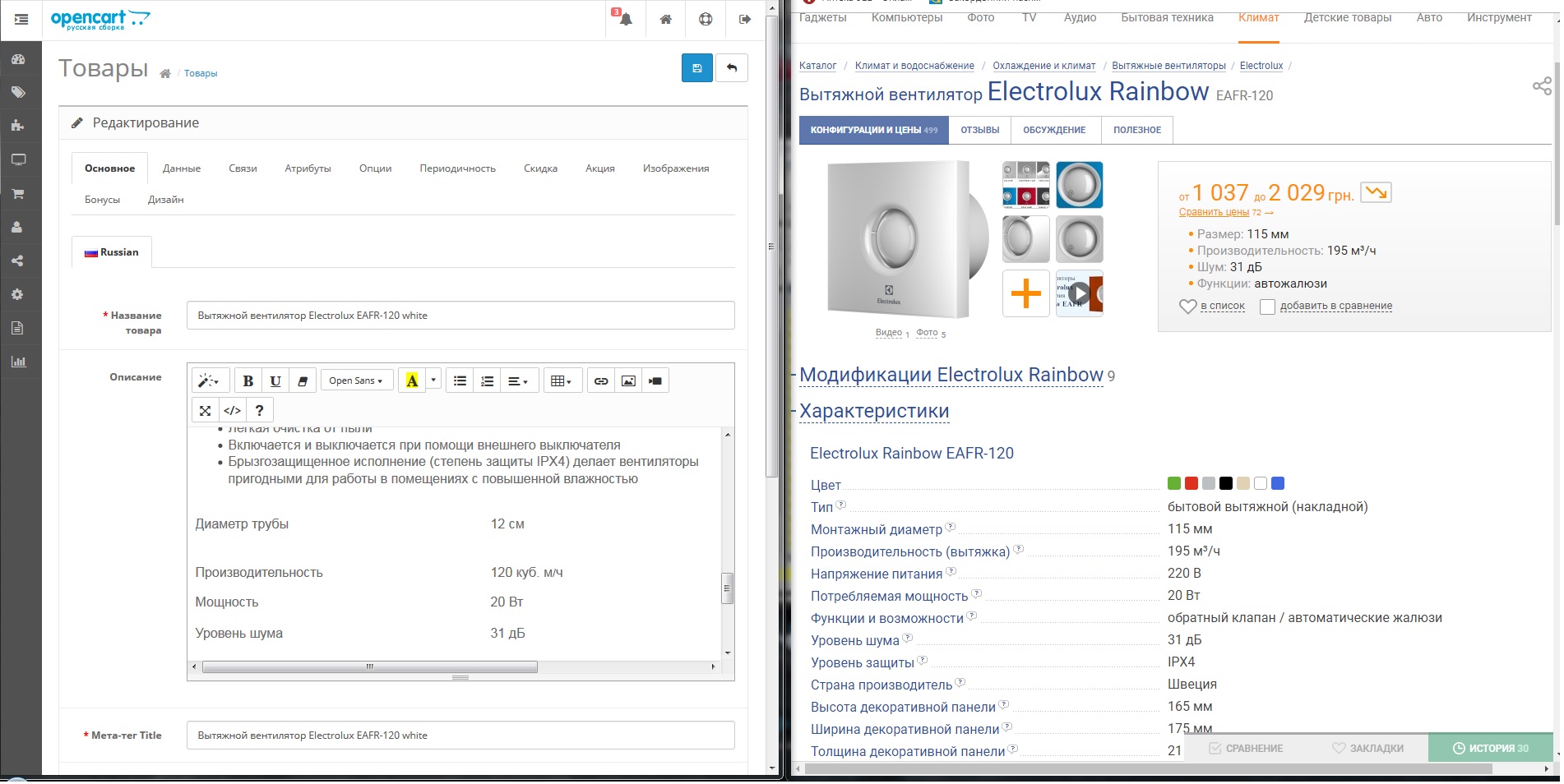The height and width of the screenshot is (784, 1564).
Task: Open the ОТЗЫВЫ tab on product page
Action: (980, 130)
